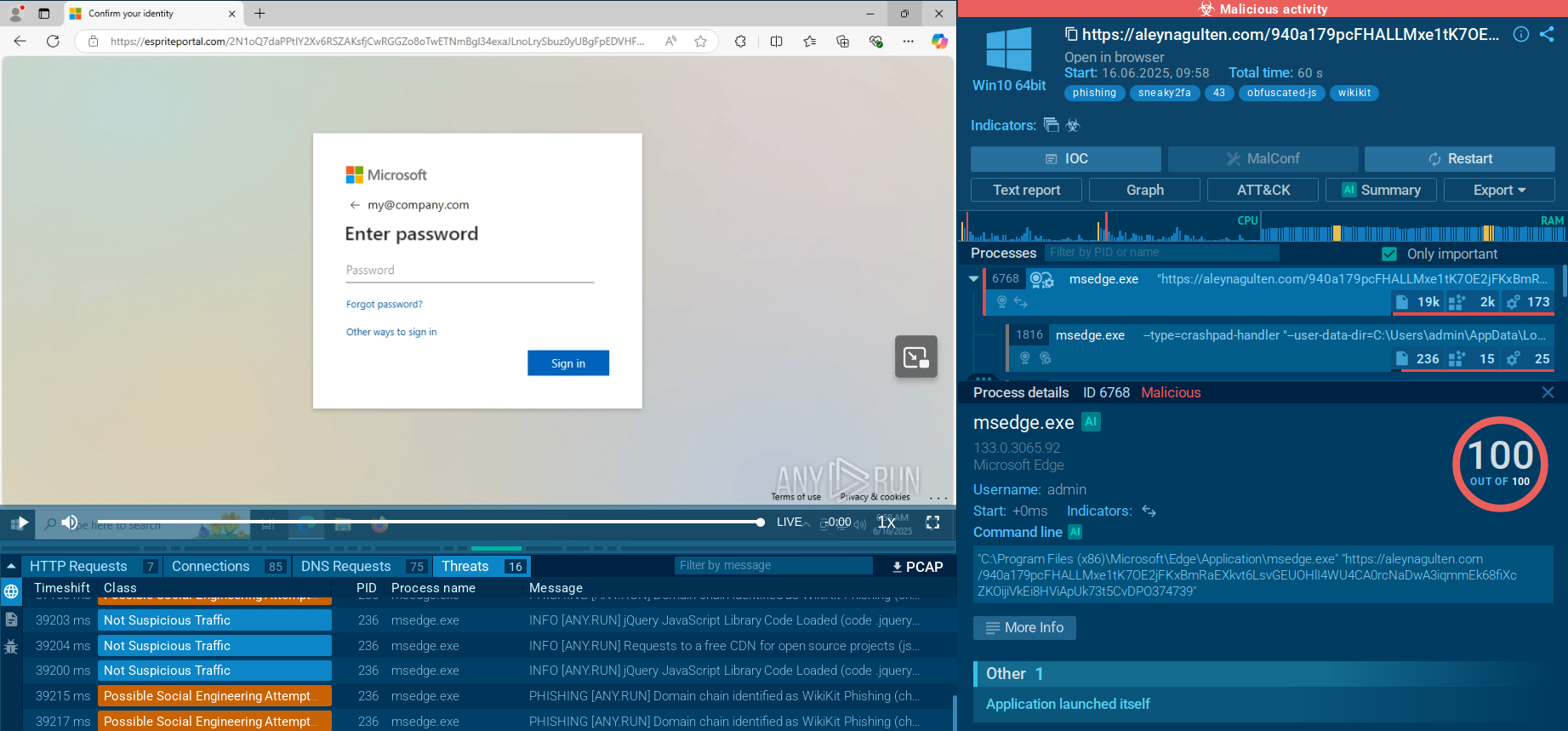This screenshot has height=731, width=1568.
Task: Toggle Only important processes checkbox
Action: [1389, 254]
